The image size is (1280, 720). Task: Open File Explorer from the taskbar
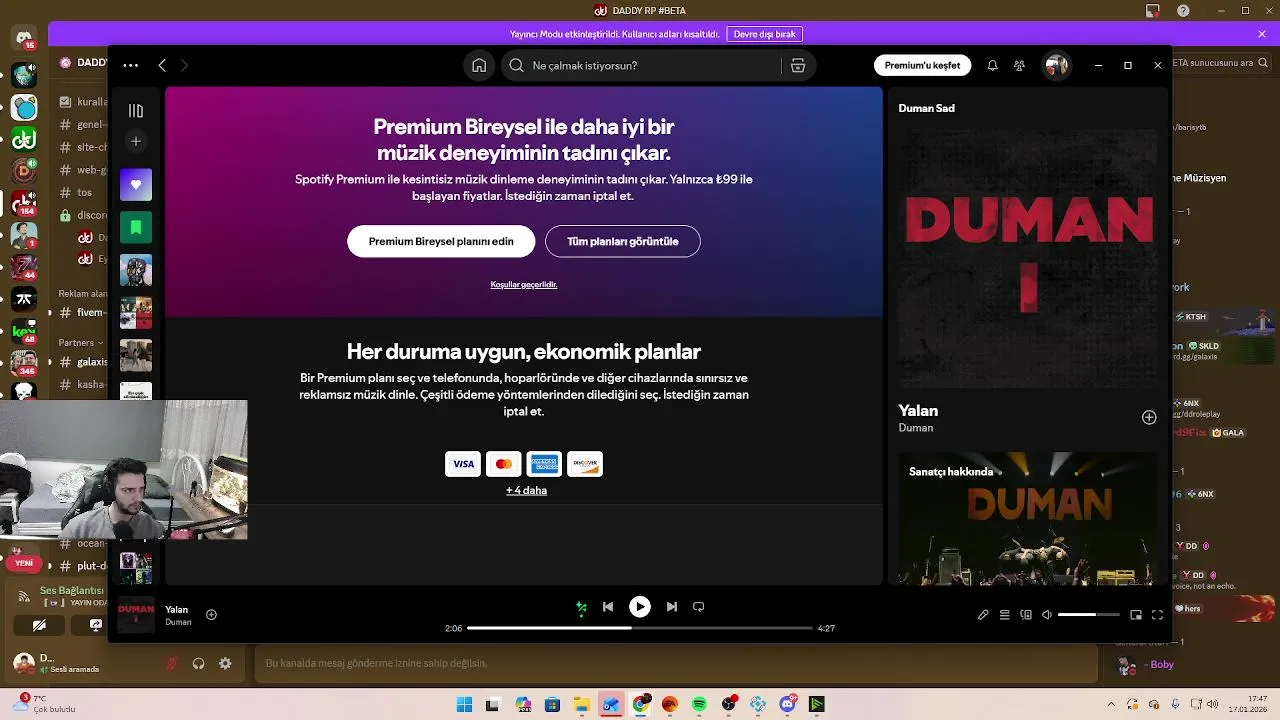581,704
